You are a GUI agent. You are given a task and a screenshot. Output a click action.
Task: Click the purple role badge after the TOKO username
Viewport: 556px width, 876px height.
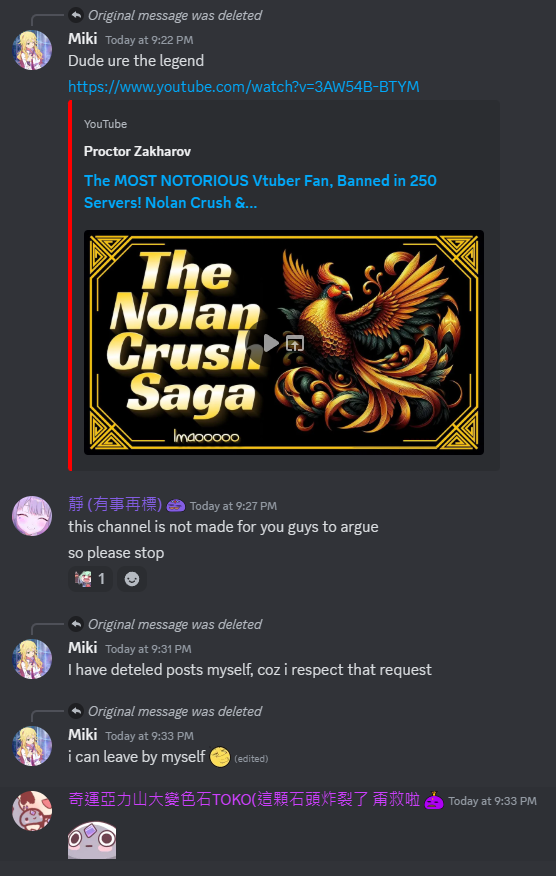(x=434, y=801)
